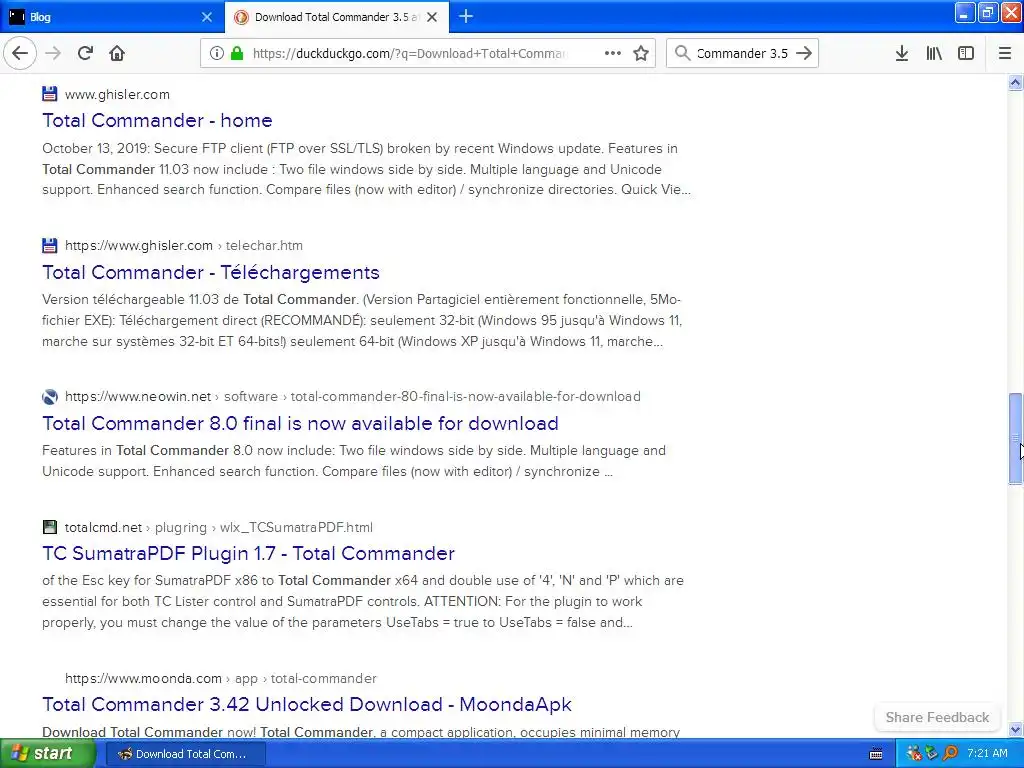
Task: Click the Esc key for SumatraPDF snippet
Action: click(x=363, y=601)
